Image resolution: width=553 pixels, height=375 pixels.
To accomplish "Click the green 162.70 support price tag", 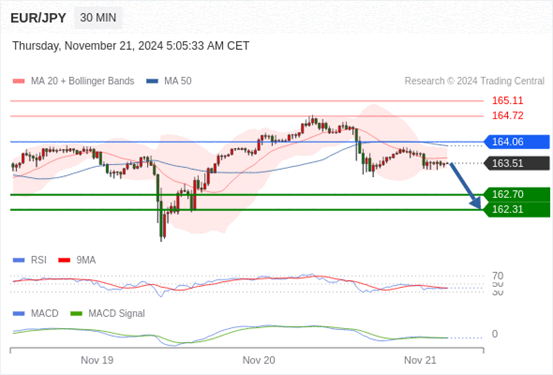I will pos(517,194).
